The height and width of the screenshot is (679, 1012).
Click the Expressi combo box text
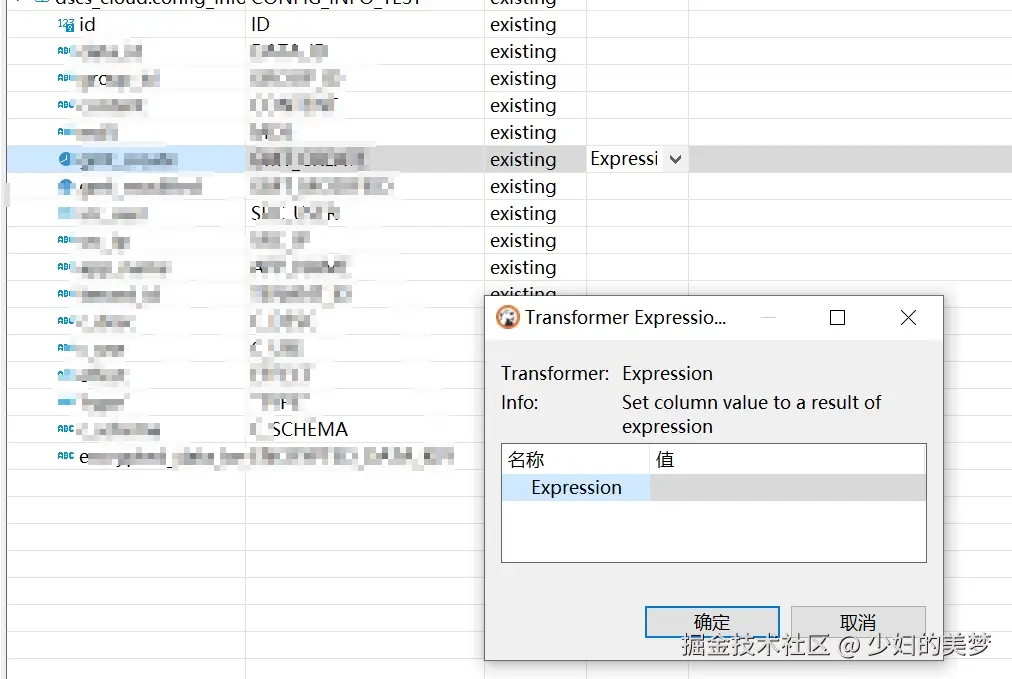(x=624, y=160)
